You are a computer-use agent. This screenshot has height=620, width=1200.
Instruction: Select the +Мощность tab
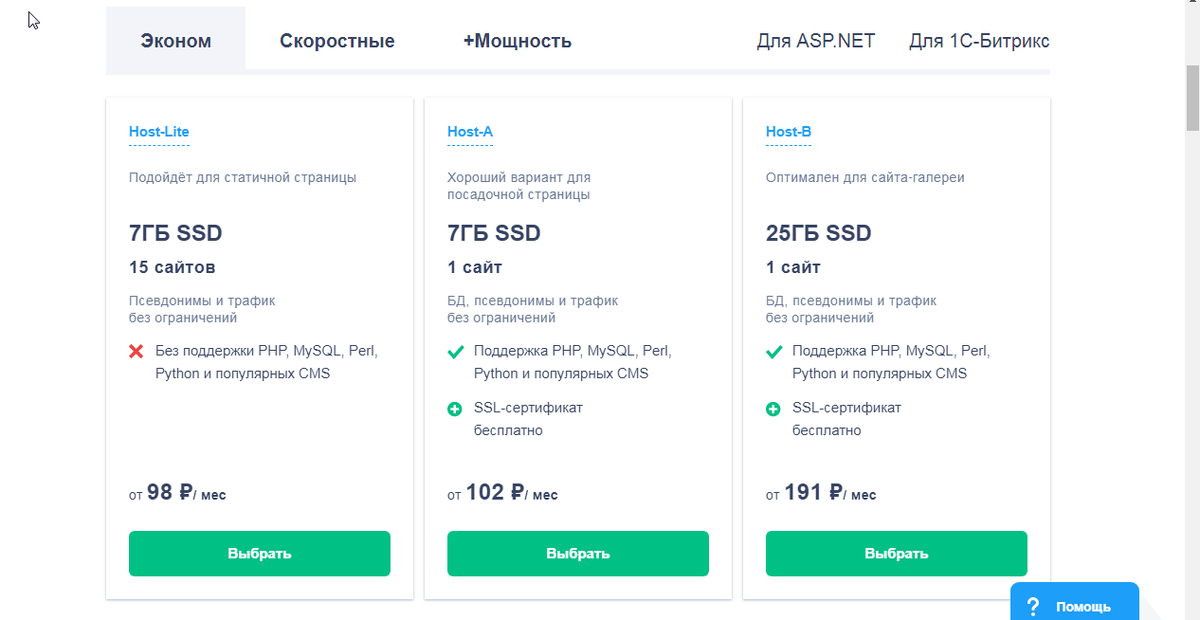[517, 41]
